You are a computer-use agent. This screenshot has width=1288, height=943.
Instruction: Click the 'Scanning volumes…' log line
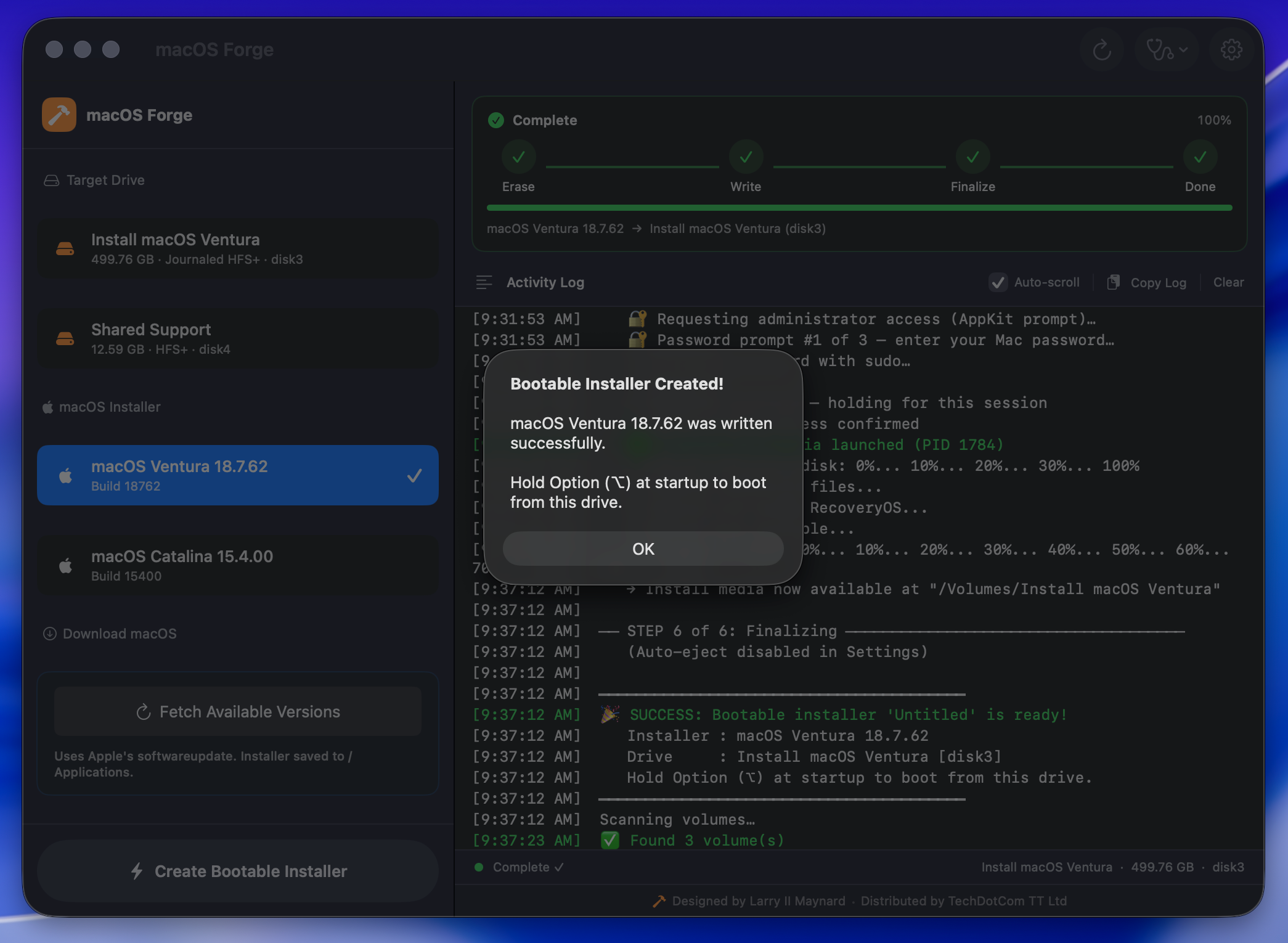(x=677, y=819)
